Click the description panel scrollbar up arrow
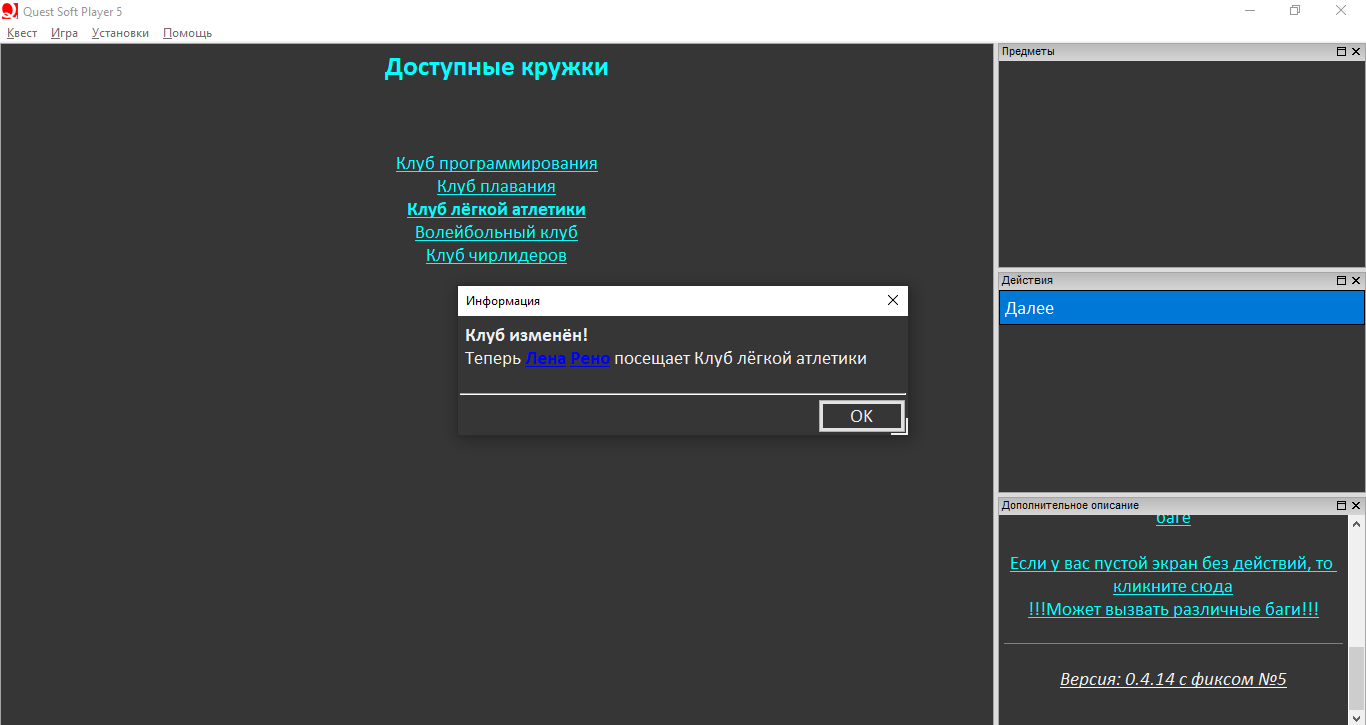This screenshot has height=725, width=1366. tap(1356, 524)
